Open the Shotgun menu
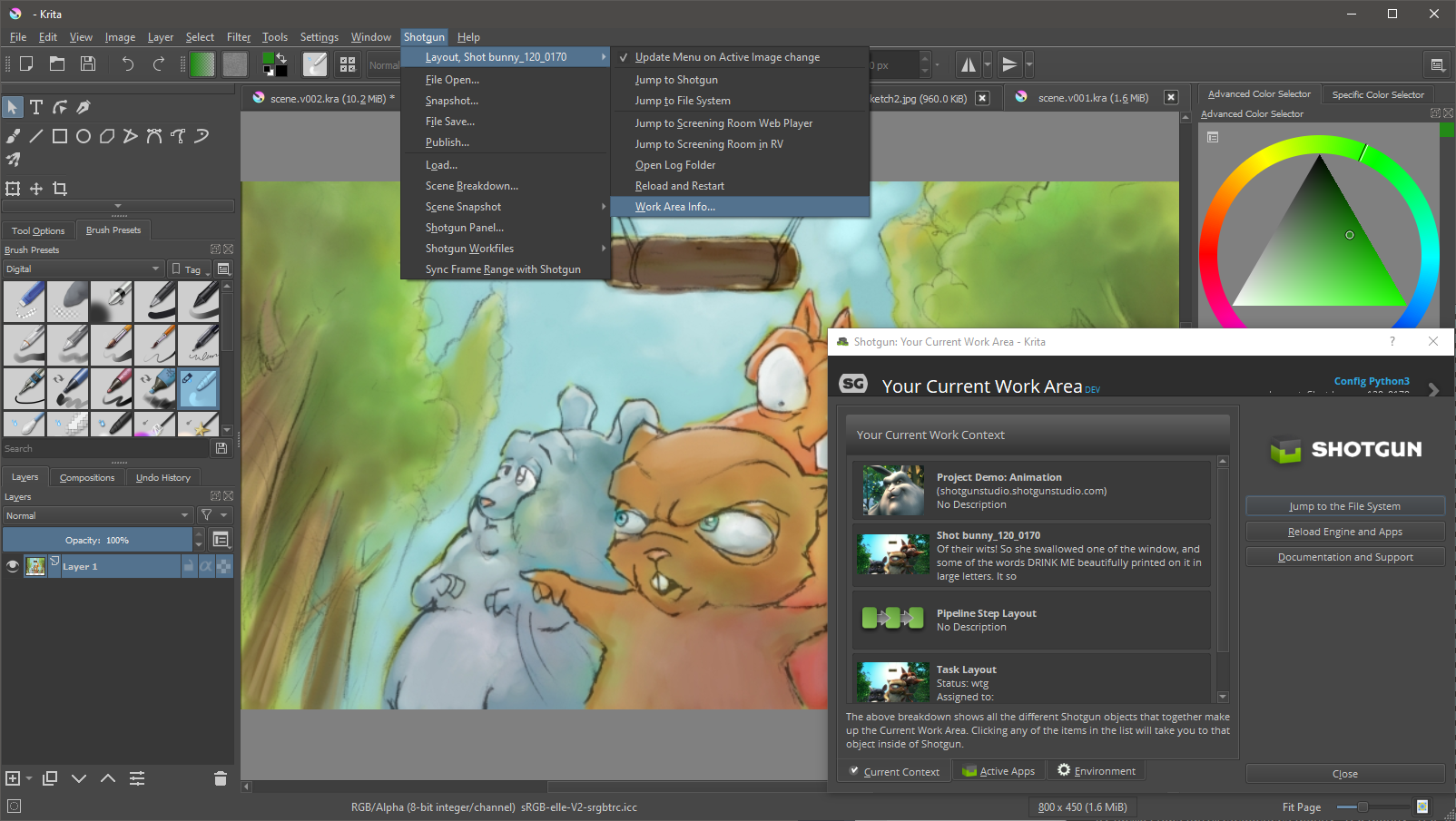Image resolution: width=1456 pixels, height=821 pixels. [x=424, y=37]
